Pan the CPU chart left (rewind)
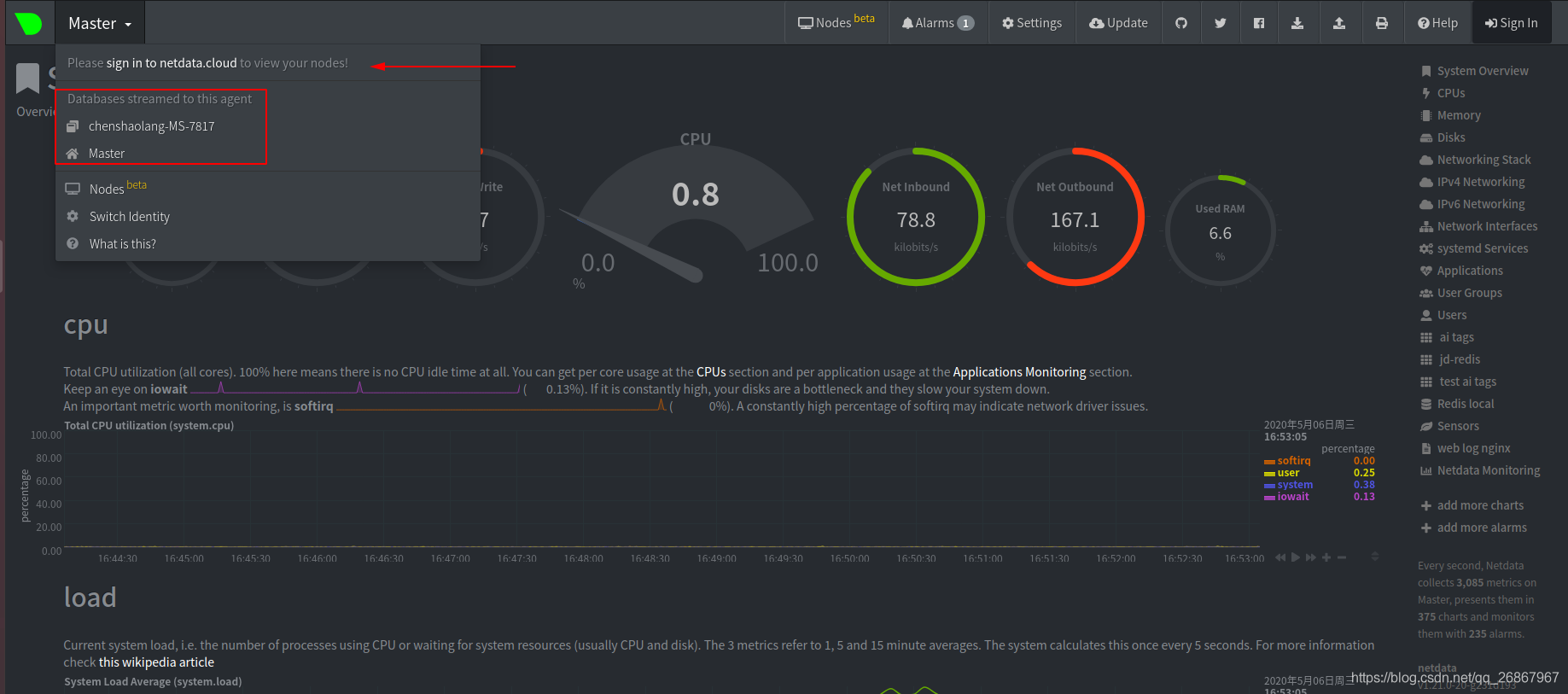 coord(1280,557)
